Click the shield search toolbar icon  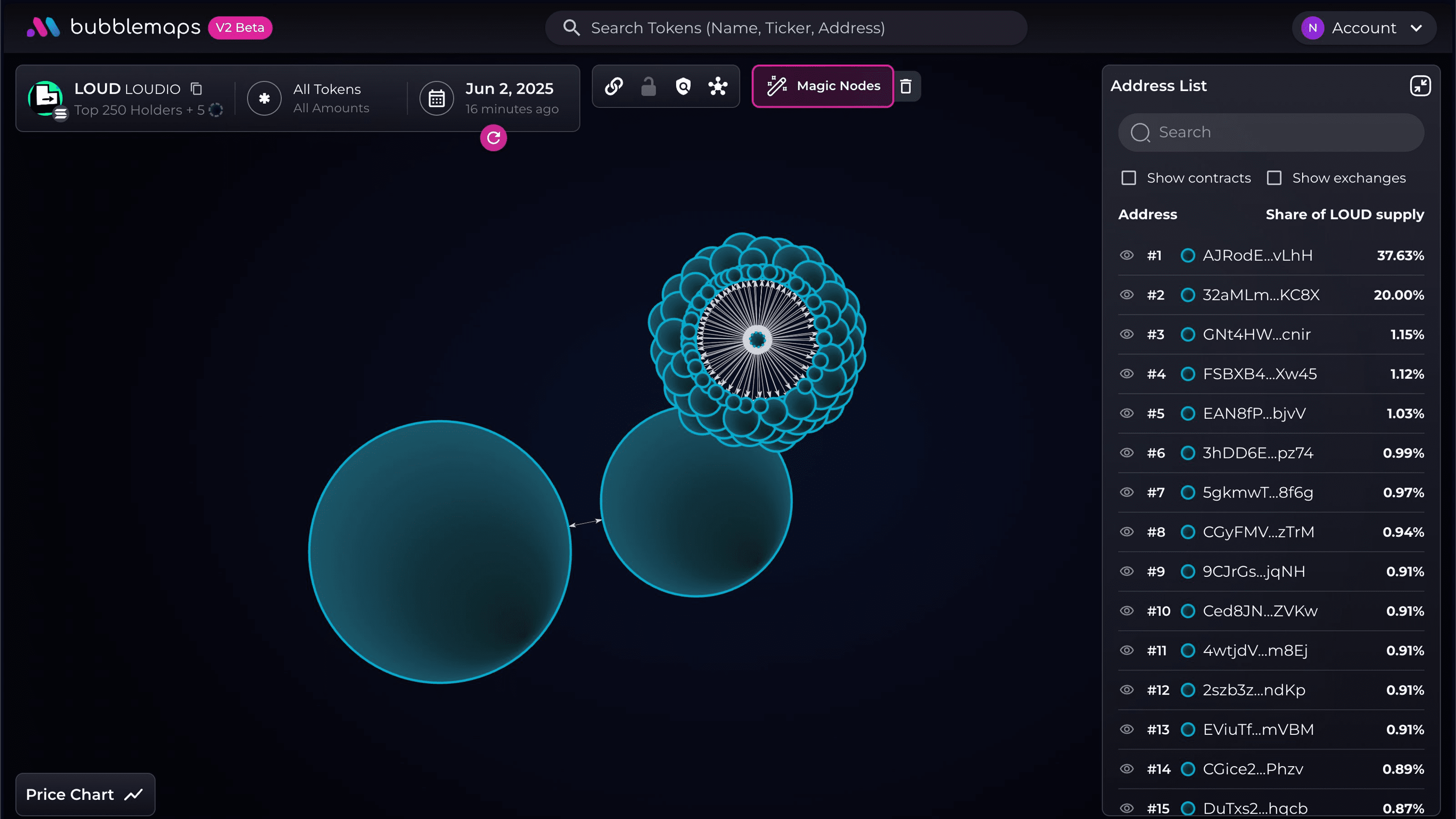pos(683,86)
